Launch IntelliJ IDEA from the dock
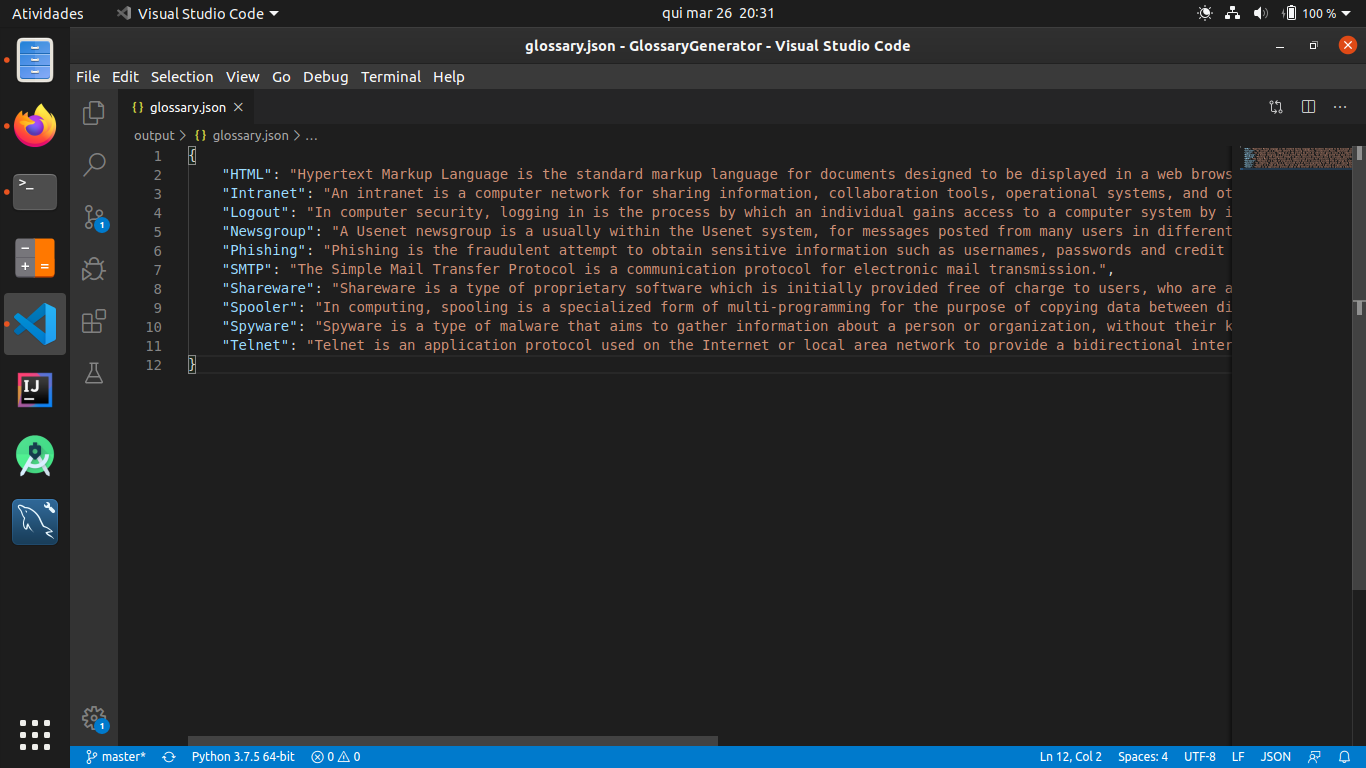This screenshot has width=1366, height=768. (35, 390)
